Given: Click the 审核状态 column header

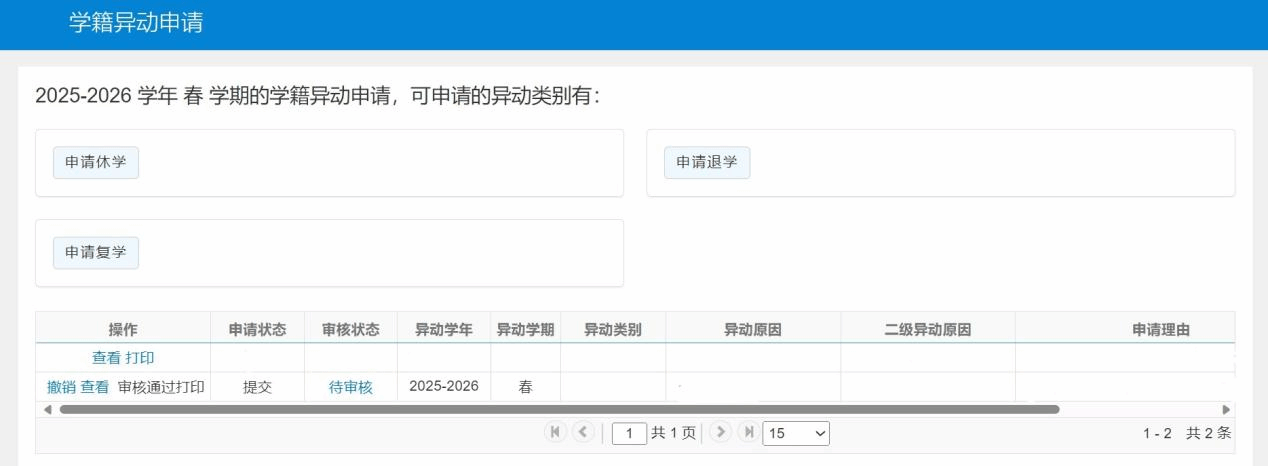Looking at the screenshot, I should 350,329.
